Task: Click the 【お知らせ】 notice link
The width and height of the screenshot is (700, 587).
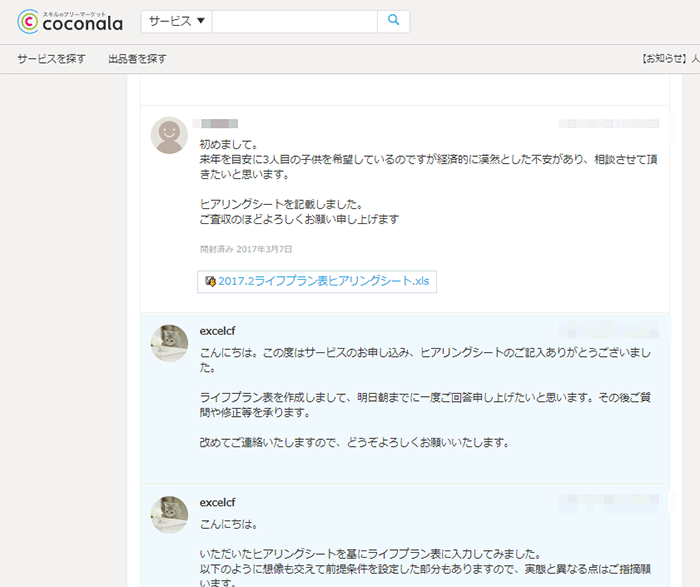Action: click(x=665, y=59)
